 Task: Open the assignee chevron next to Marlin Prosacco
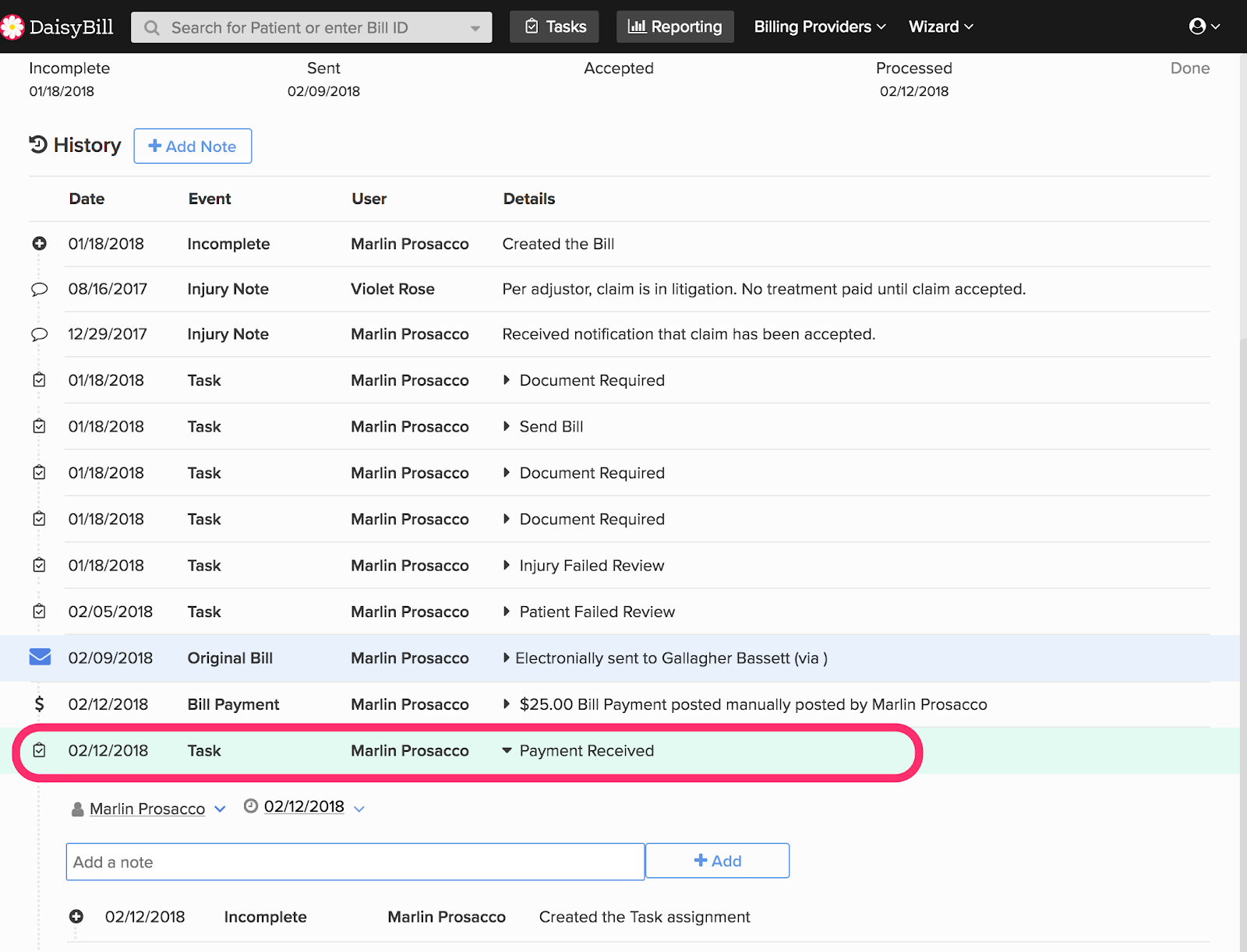[220, 809]
